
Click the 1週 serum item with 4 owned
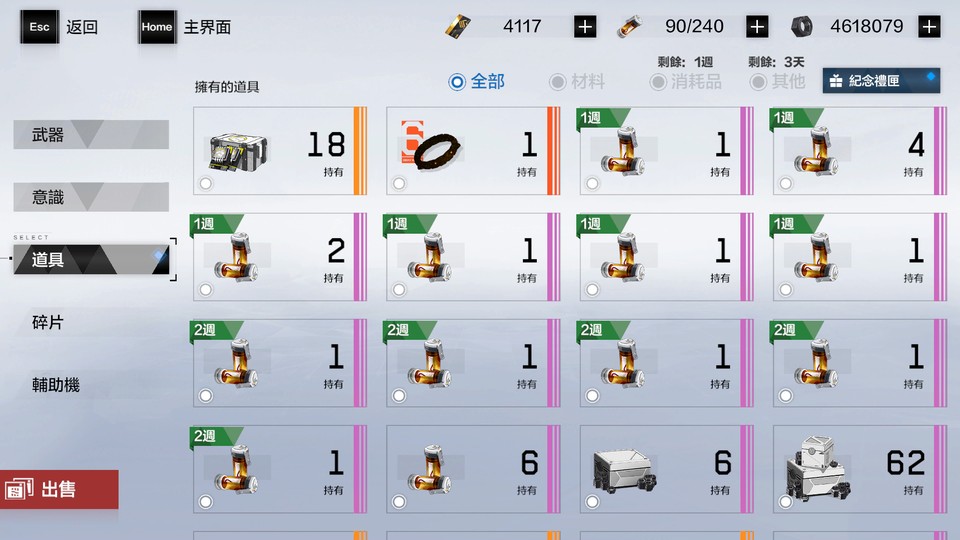pyautogui.click(x=860, y=151)
